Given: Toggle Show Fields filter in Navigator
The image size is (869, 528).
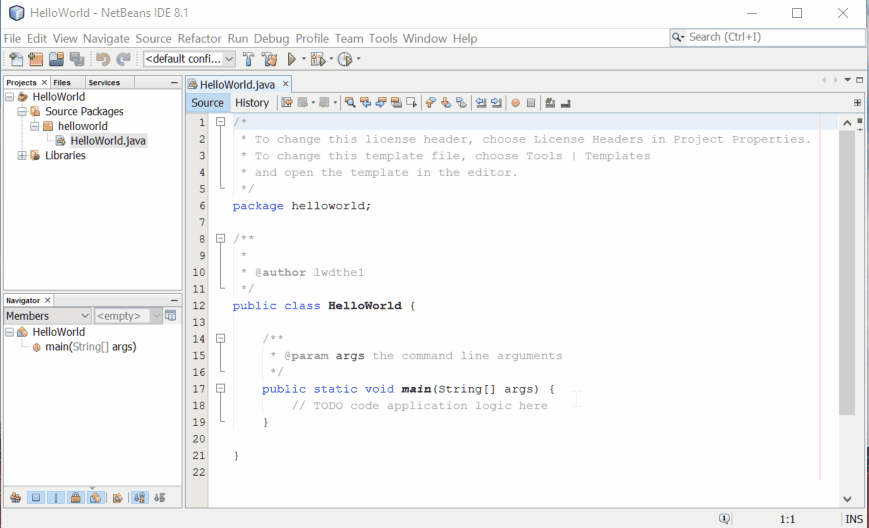Looking at the screenshot, I should [36, 498].
